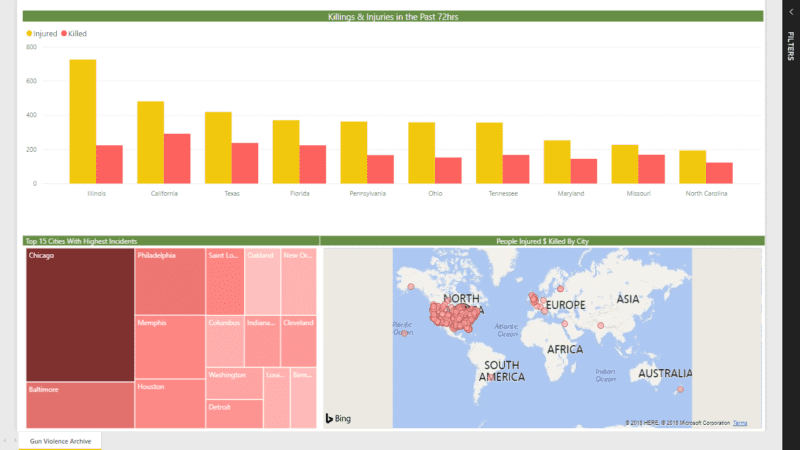Select Texas yellow Injured bar
The height and width of the screenshot is (450, 800).
click(x=218, y=147)
